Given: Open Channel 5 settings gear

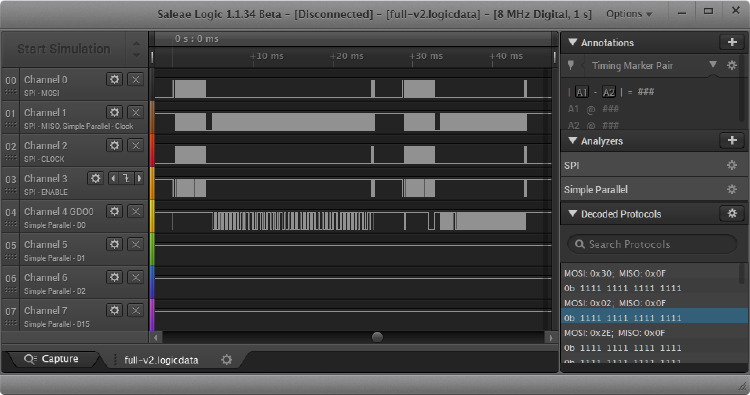Looking at the screenshot, I should click(x=114, y=244).
